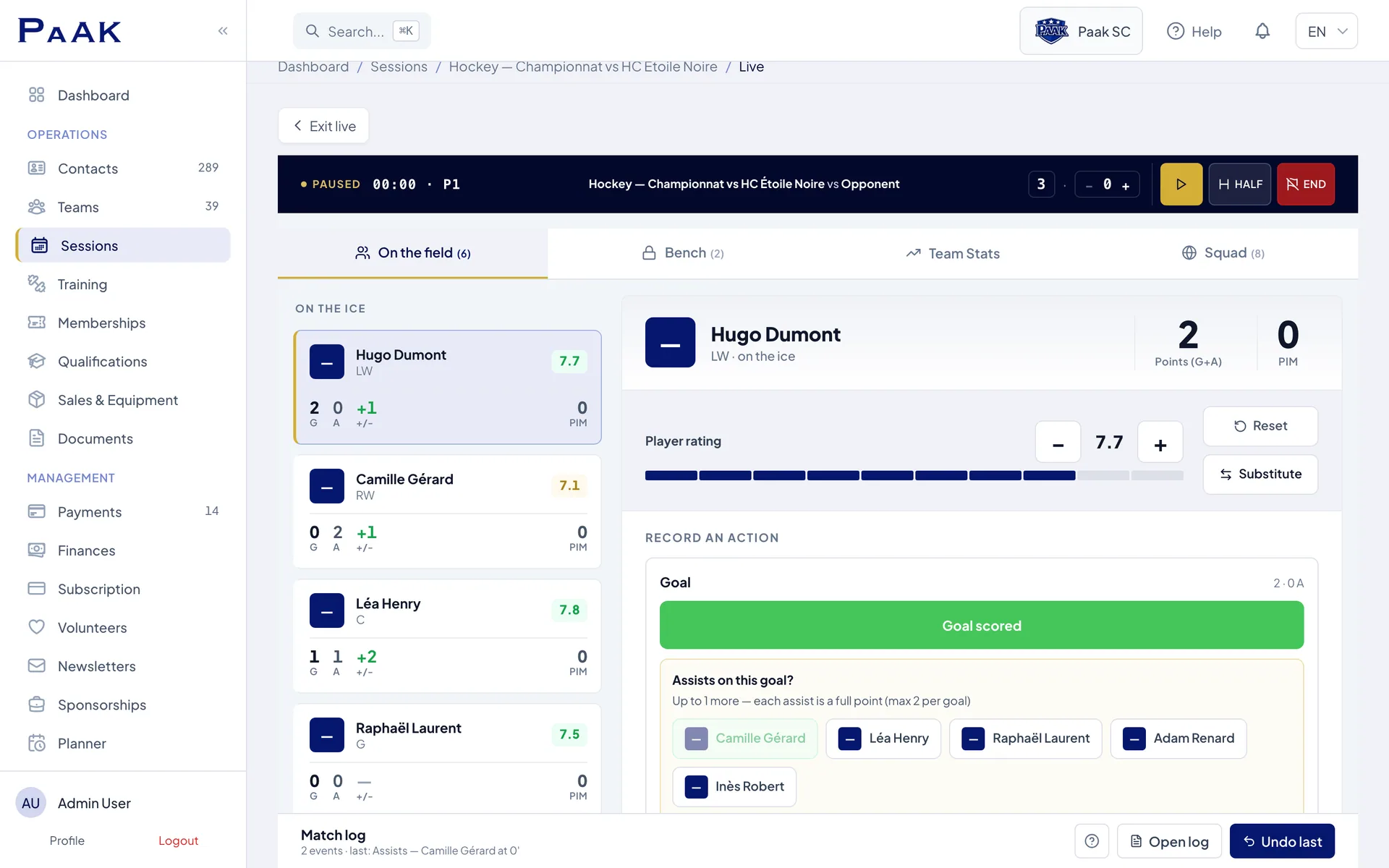Screen dimensions: 1389x868
Task: Click Open log button
Action: coord(1169,841)
